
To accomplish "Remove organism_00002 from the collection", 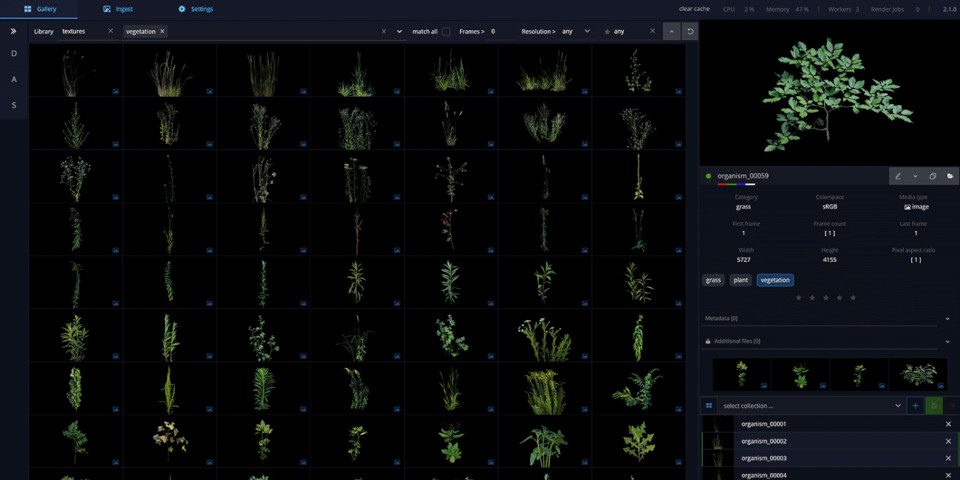I will (948, 441).
